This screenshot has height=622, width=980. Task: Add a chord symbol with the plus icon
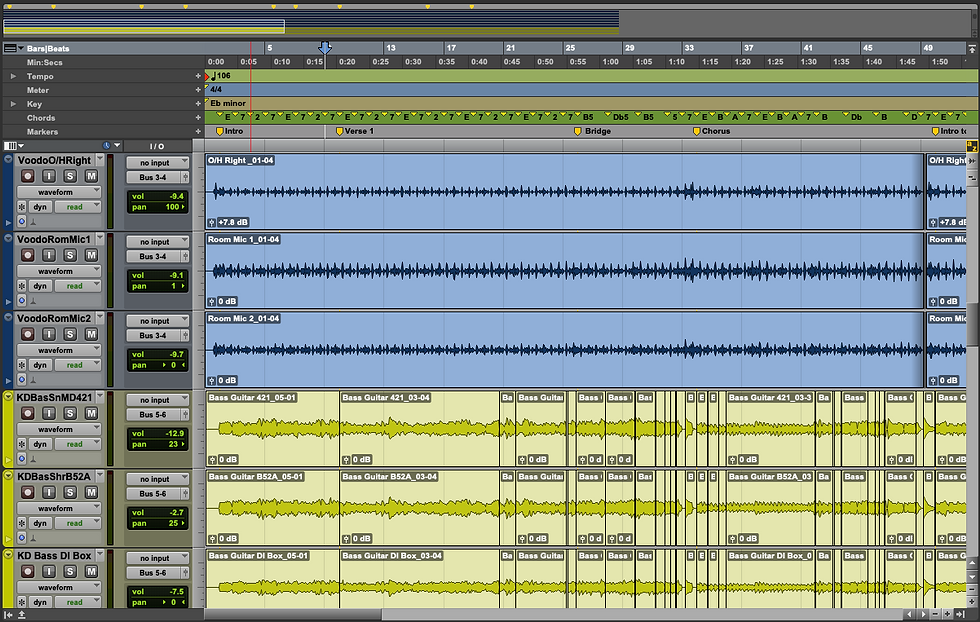pos(198,118)
